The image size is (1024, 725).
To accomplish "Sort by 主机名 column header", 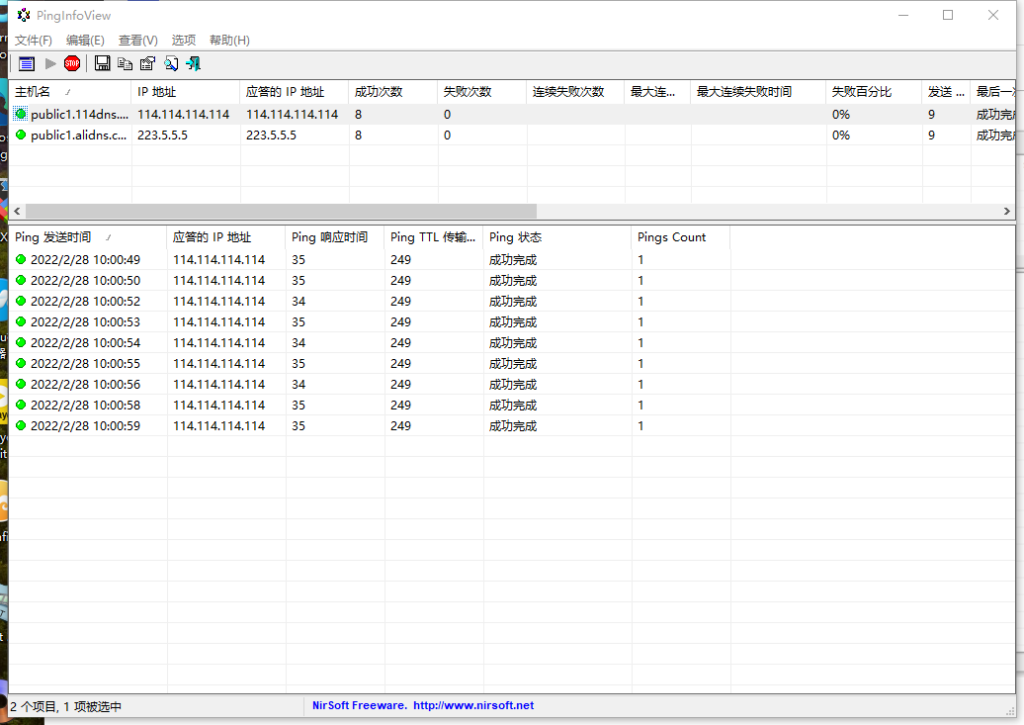I will point(70,92).
